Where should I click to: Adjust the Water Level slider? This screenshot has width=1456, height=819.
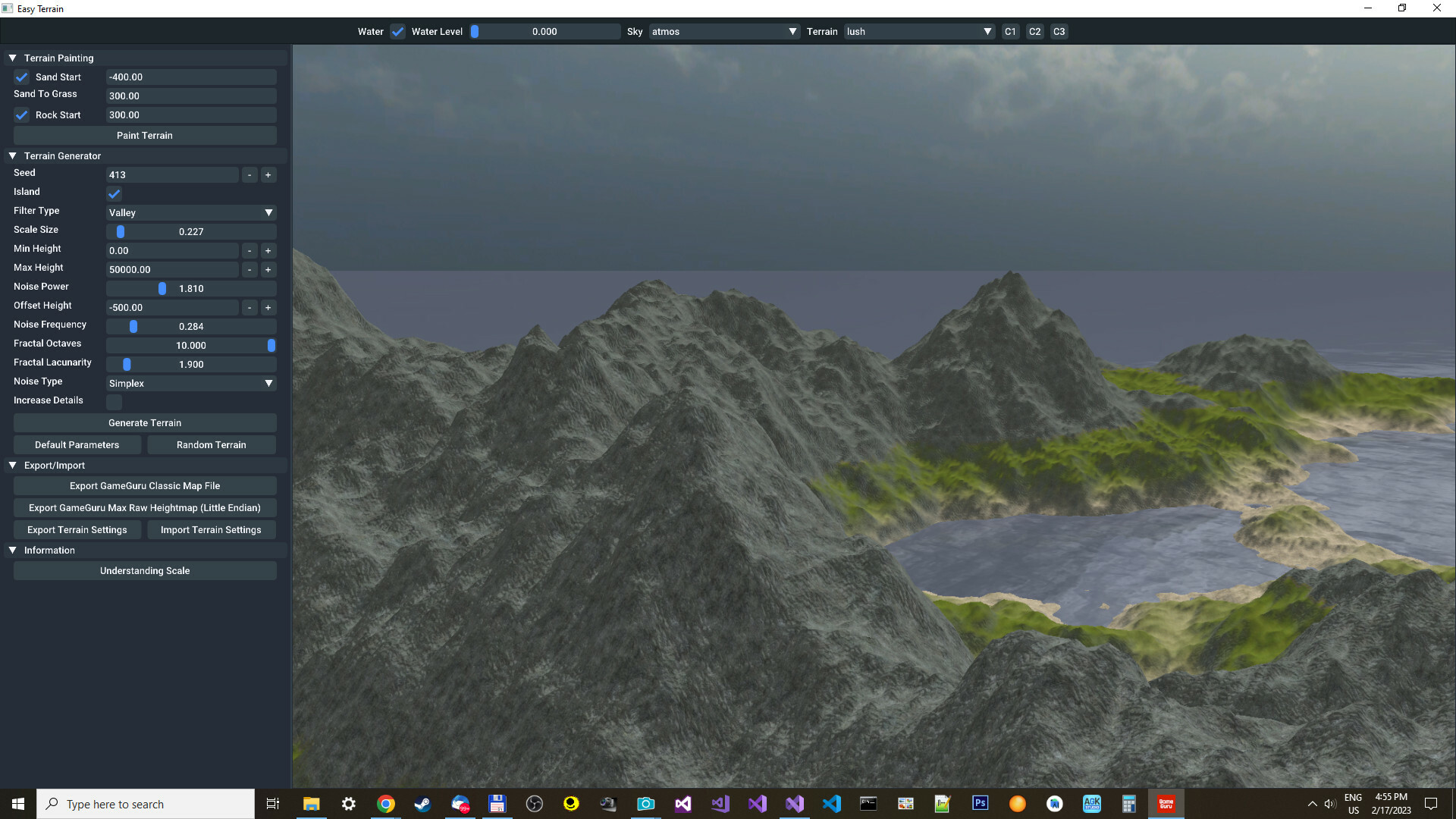click(475, 31)
